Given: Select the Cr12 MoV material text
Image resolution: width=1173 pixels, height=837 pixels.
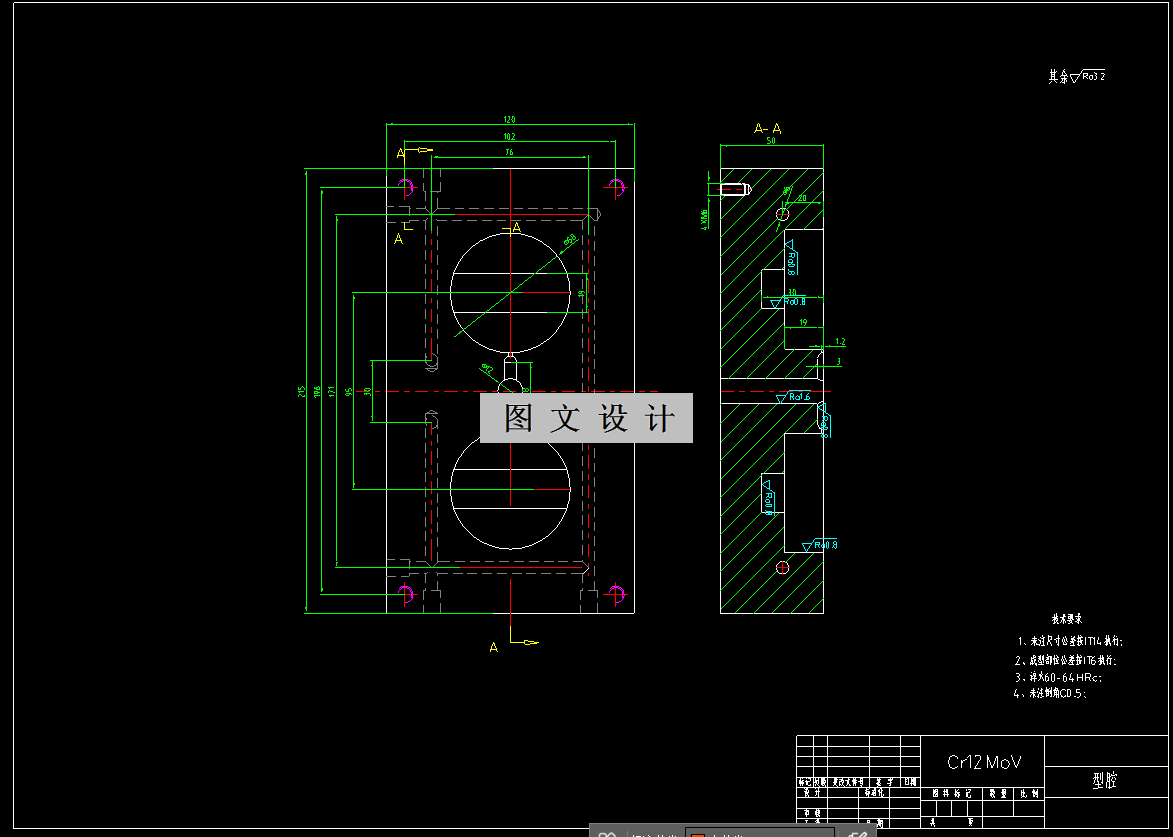Looking at the screenshot, I should click(x=984, y=762).
